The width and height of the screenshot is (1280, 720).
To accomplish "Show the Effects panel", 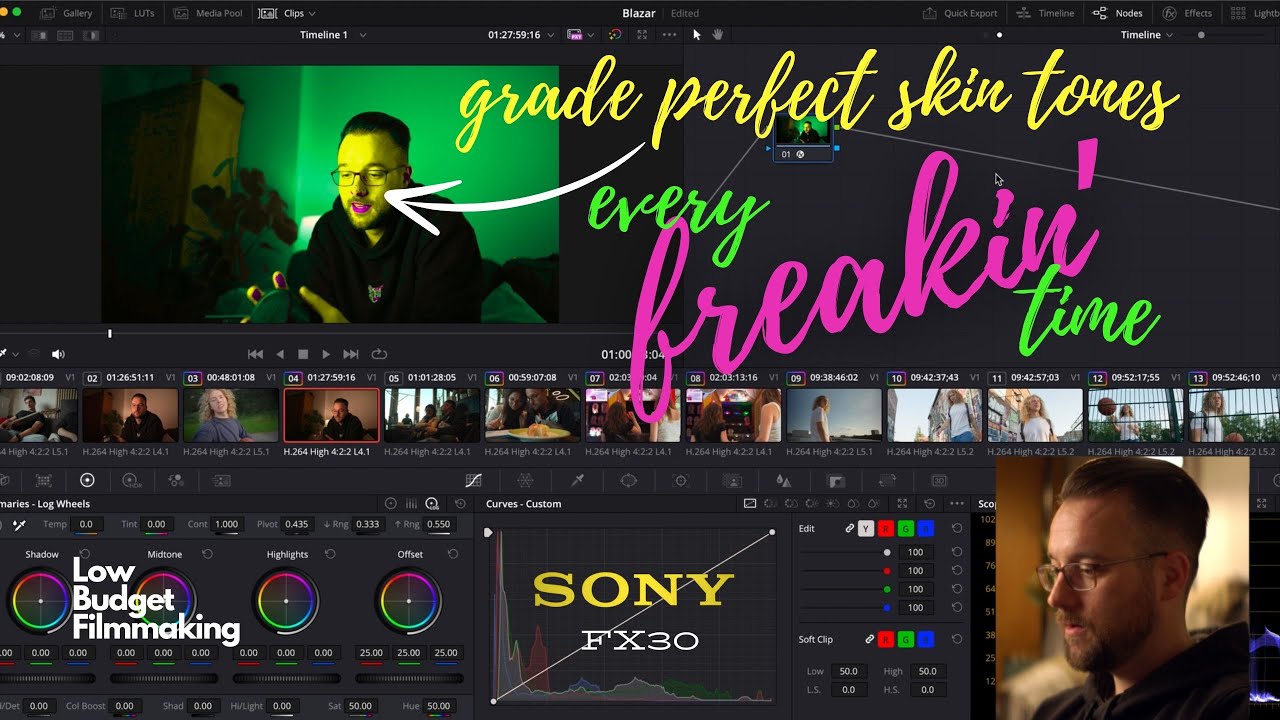I will (1187, 13).
